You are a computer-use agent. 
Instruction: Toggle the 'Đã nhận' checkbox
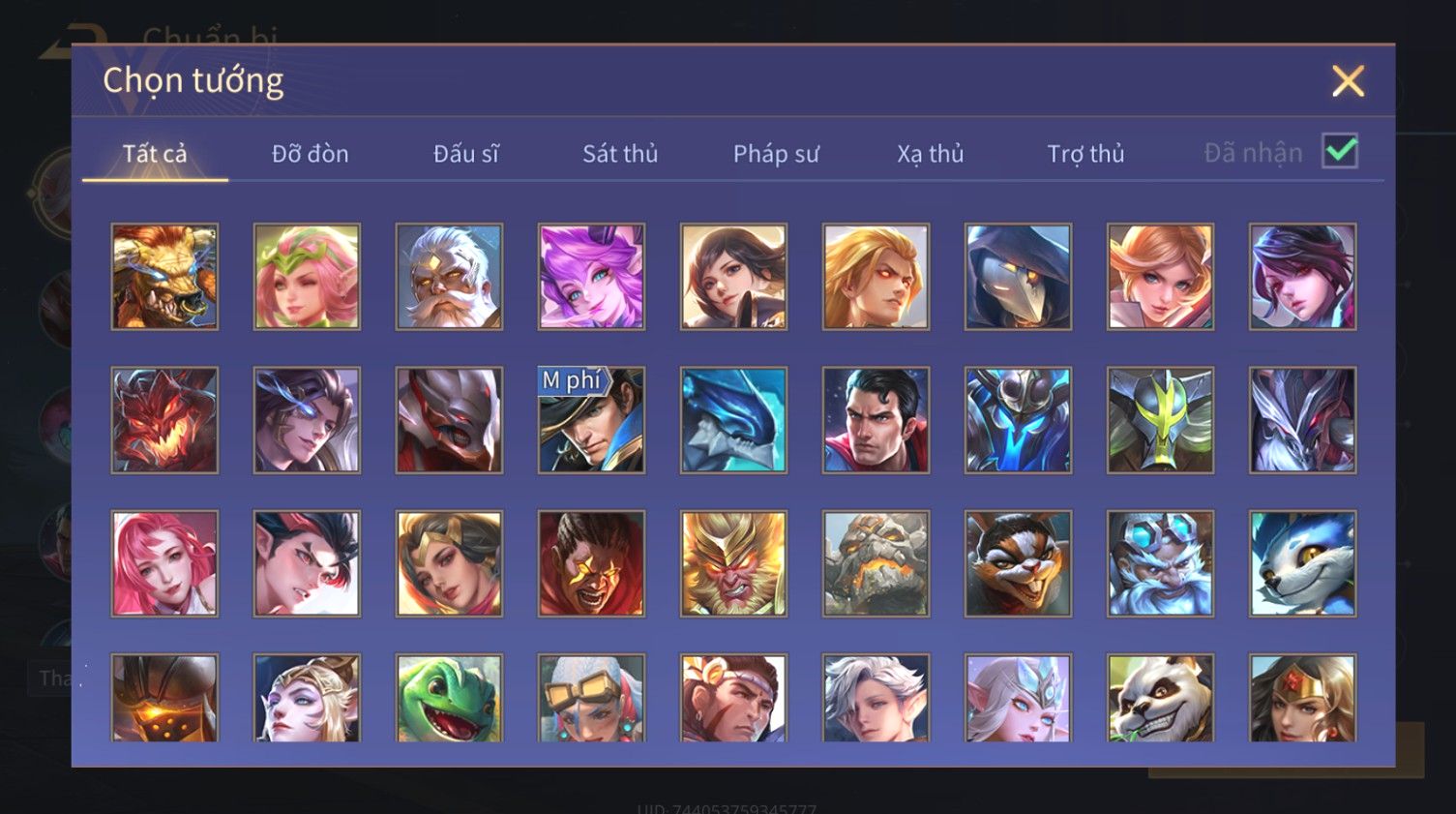(1340, 151)
